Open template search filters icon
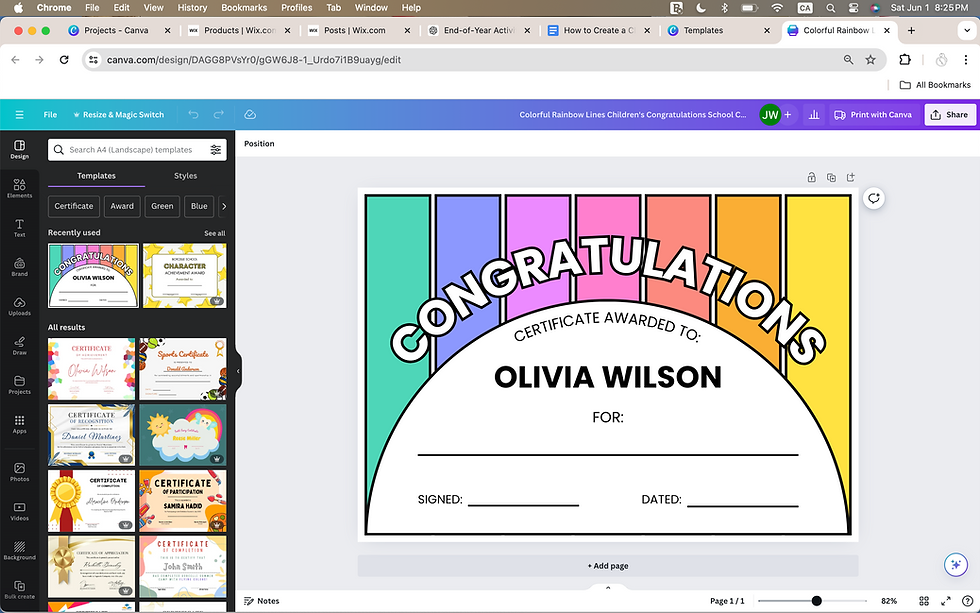This screenshot has width=980, height=613. (216, 150)
